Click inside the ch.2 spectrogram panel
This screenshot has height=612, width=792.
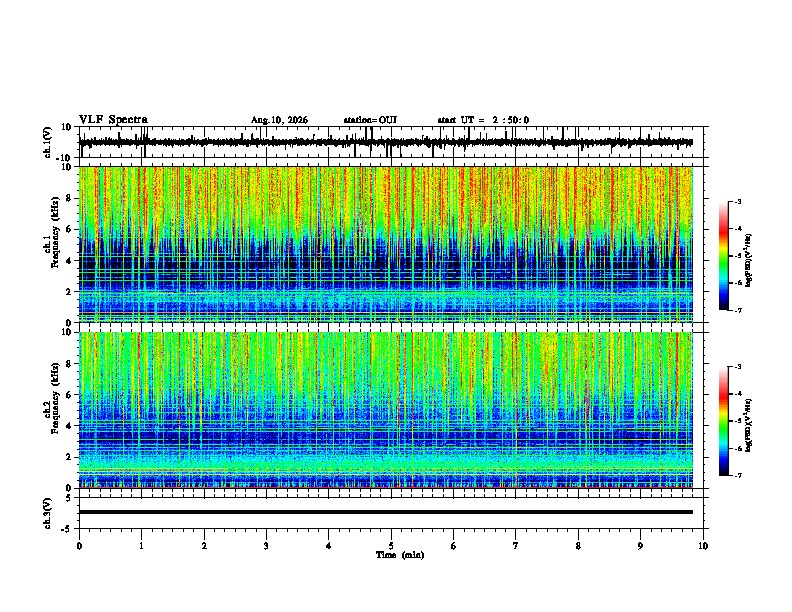pyautogui.click(x=385, y=410)
